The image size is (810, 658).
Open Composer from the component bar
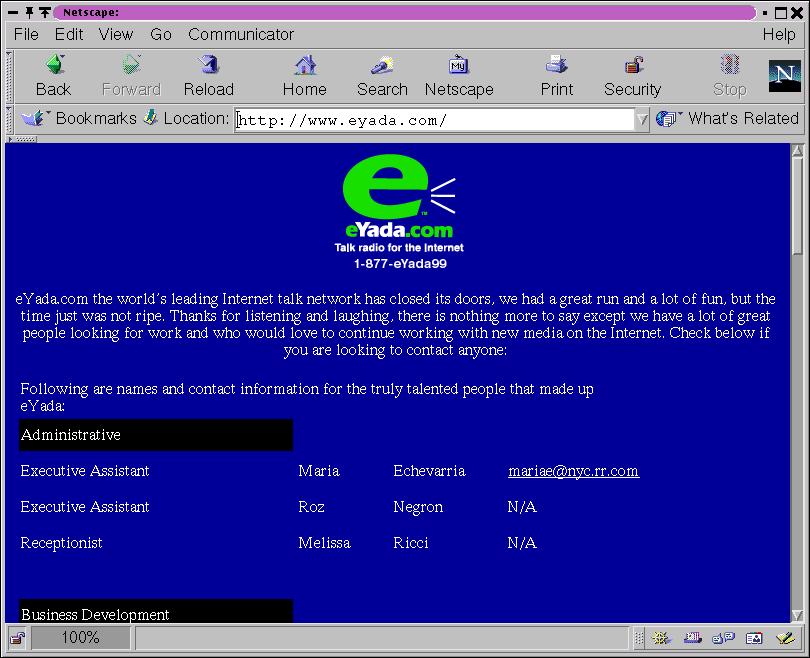(785, 638)
